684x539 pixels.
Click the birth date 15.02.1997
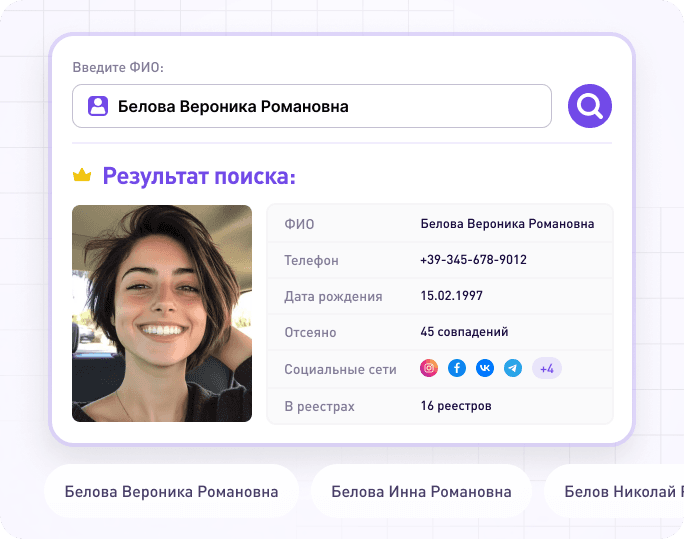click(x=452, y=296)
